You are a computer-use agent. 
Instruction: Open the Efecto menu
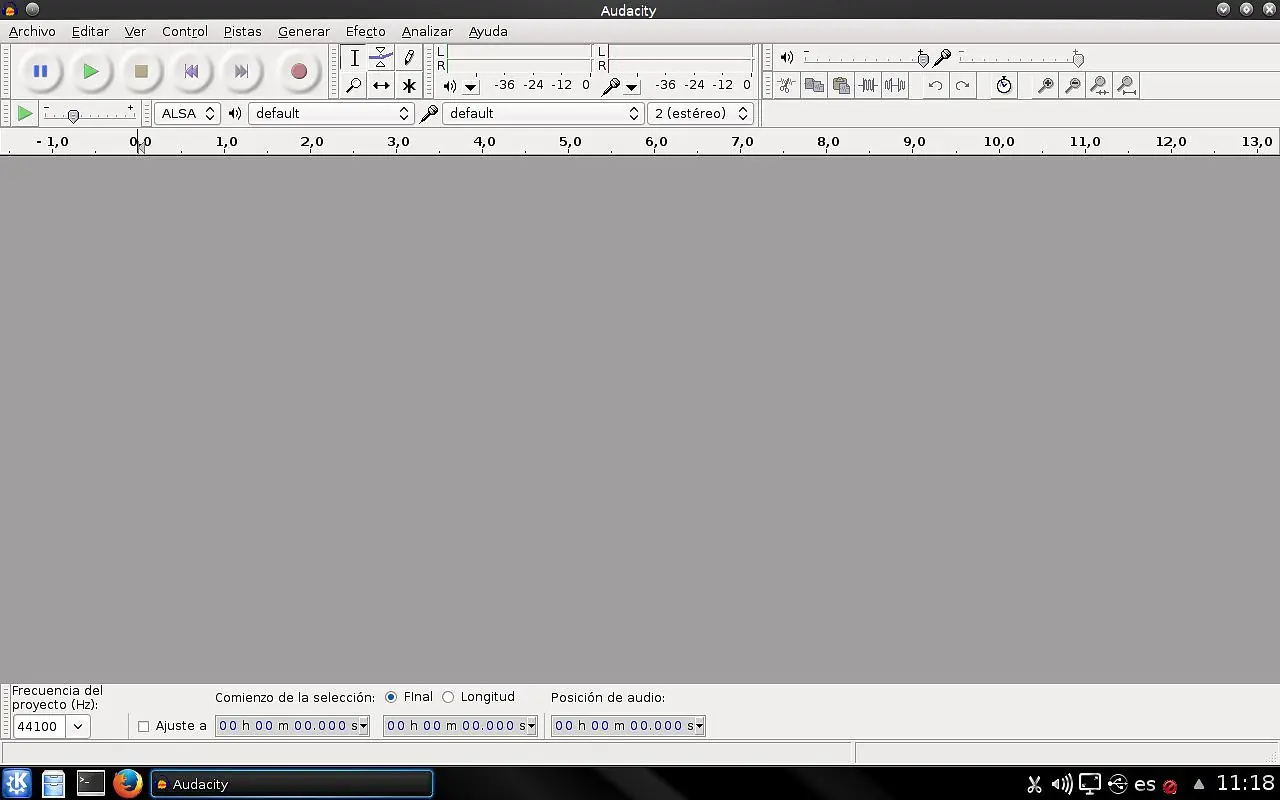365,31
